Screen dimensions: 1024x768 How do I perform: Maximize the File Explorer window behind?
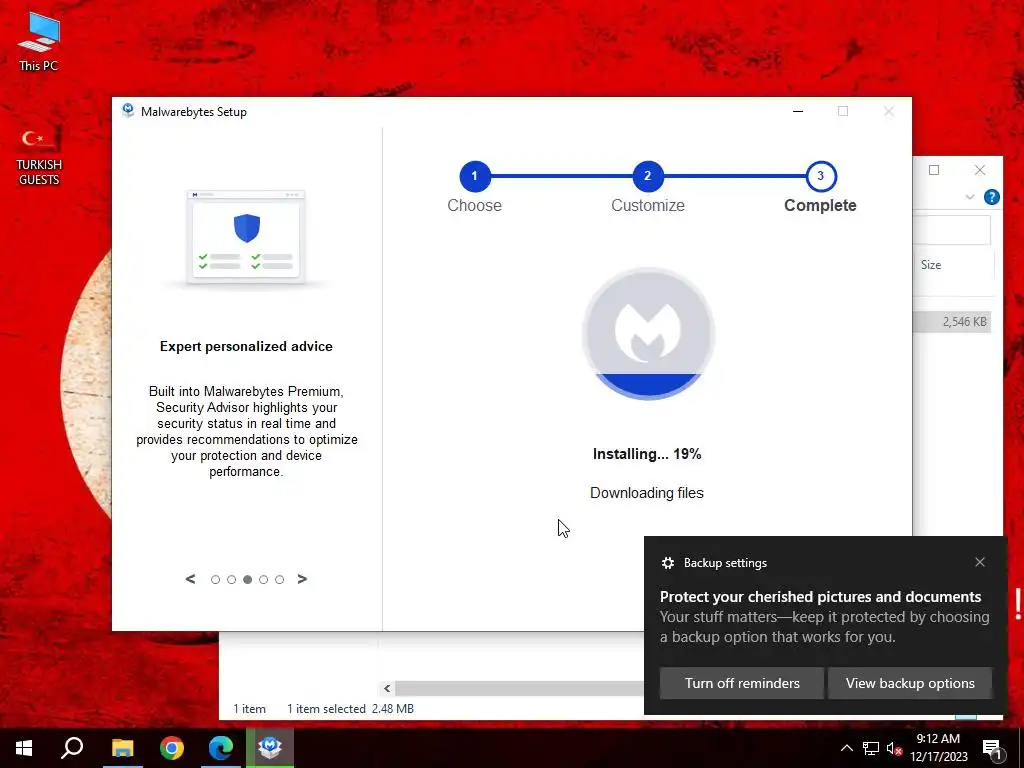(934, 170)
